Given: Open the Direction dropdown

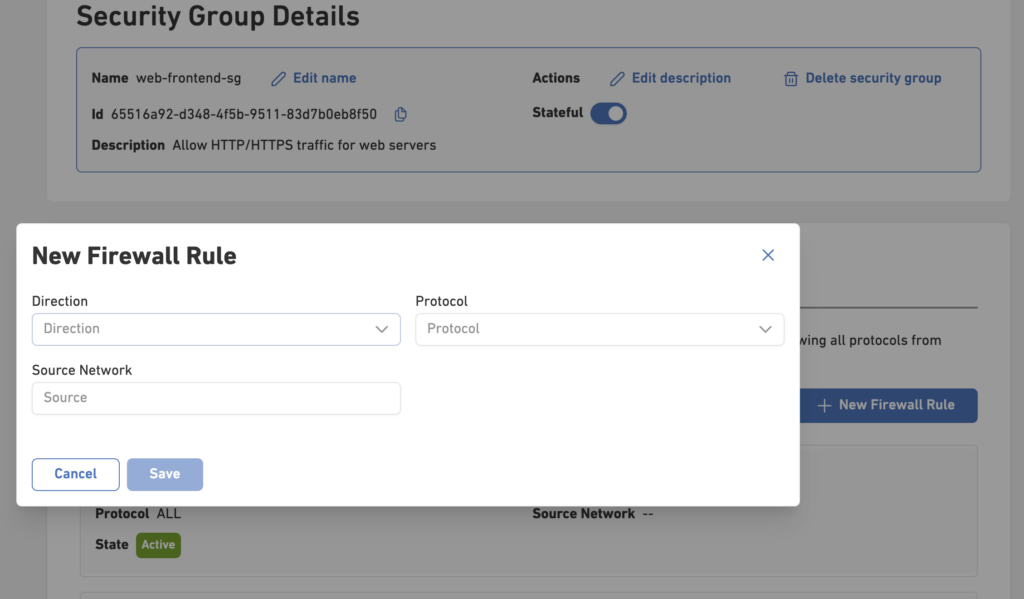Looking at the screenshot, I should click(x=216, y=329).
